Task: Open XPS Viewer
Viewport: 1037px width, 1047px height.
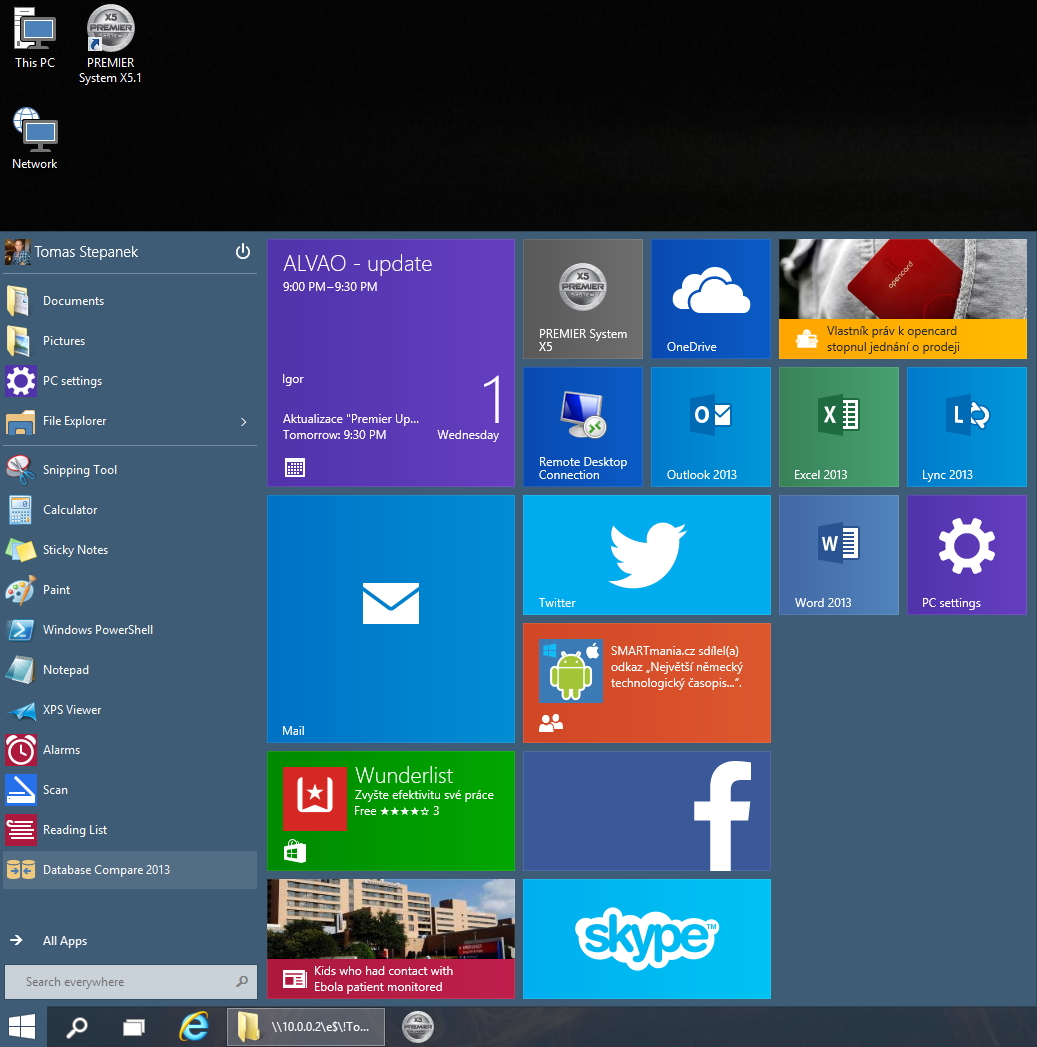Action: pos(130,710)
